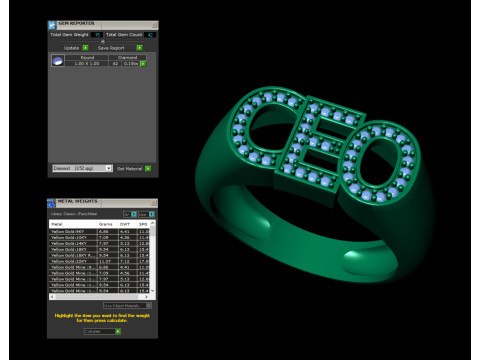Click the metal list scroll right arrow
The height and width of the screenshot is (360, 480).
tap(146, 297)
